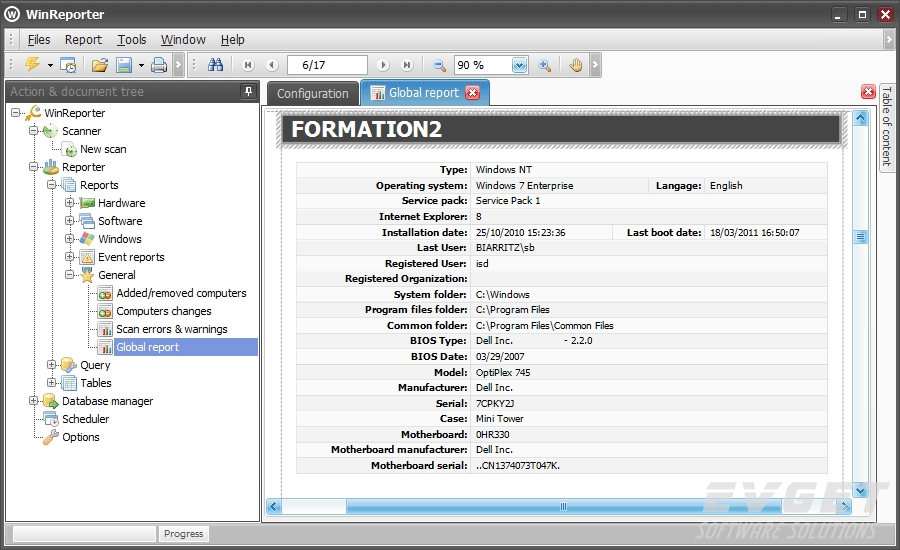Collapse the General node
The height and width of the screenshot is (550, 900).
click(x=69, y=275)
